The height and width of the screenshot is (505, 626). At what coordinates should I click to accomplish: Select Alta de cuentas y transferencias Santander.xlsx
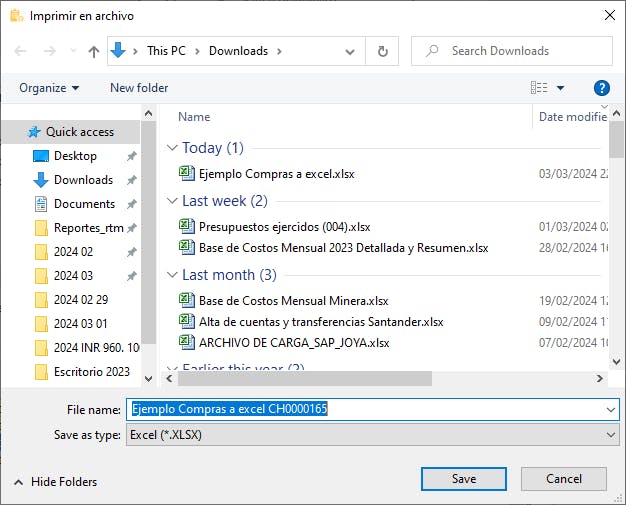(x=321, y=322)
